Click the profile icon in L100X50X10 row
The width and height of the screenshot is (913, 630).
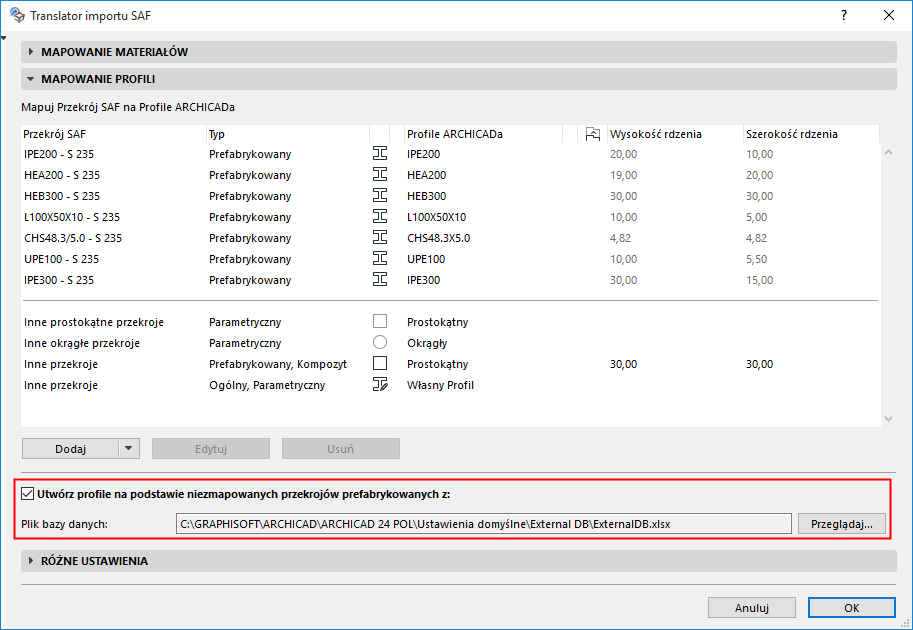point(380,217)
